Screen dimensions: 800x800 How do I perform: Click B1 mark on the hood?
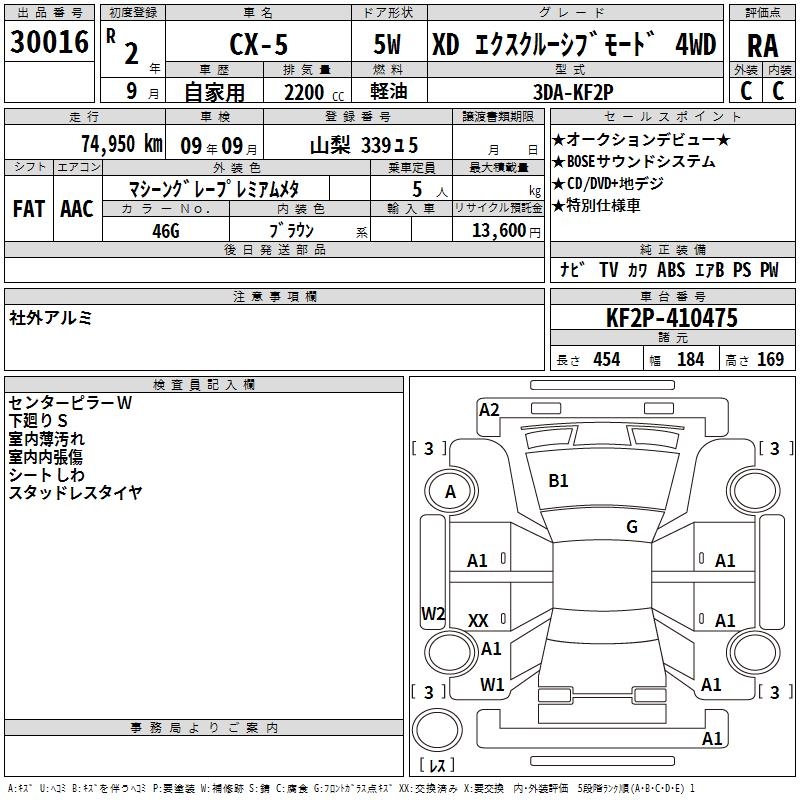click(x=558, y=481)
